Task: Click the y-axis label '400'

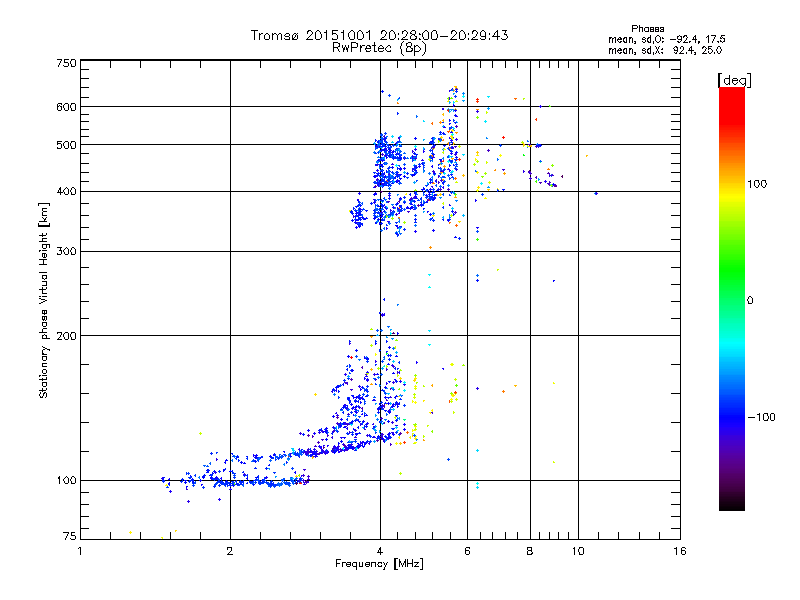Action: pos(66,192)
